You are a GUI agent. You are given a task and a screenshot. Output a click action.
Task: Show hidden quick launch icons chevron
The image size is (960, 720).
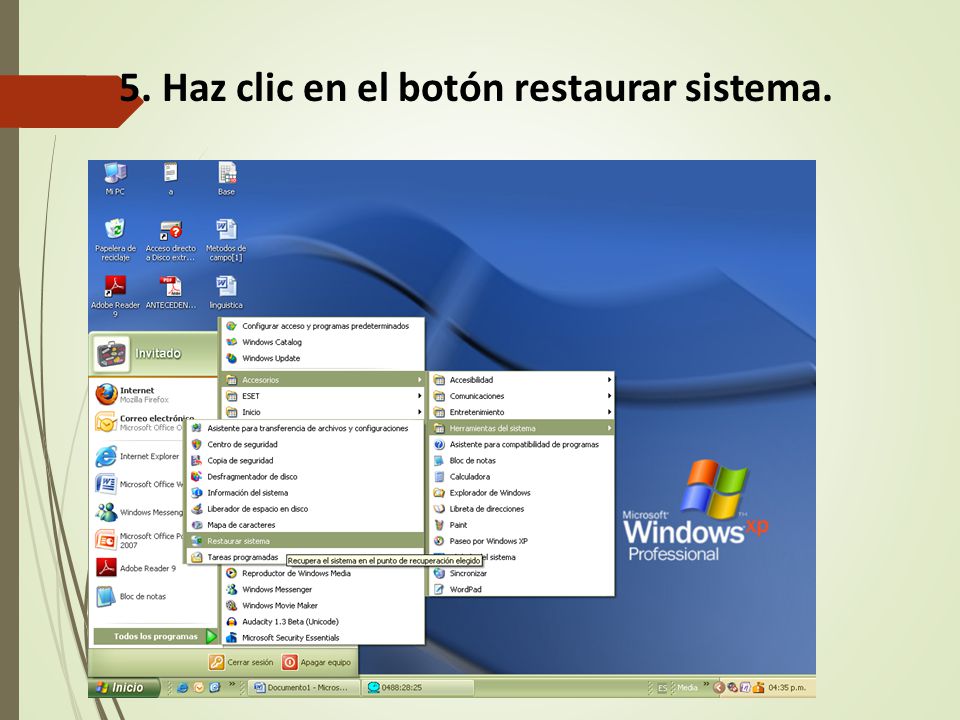(x=231, y=684)
